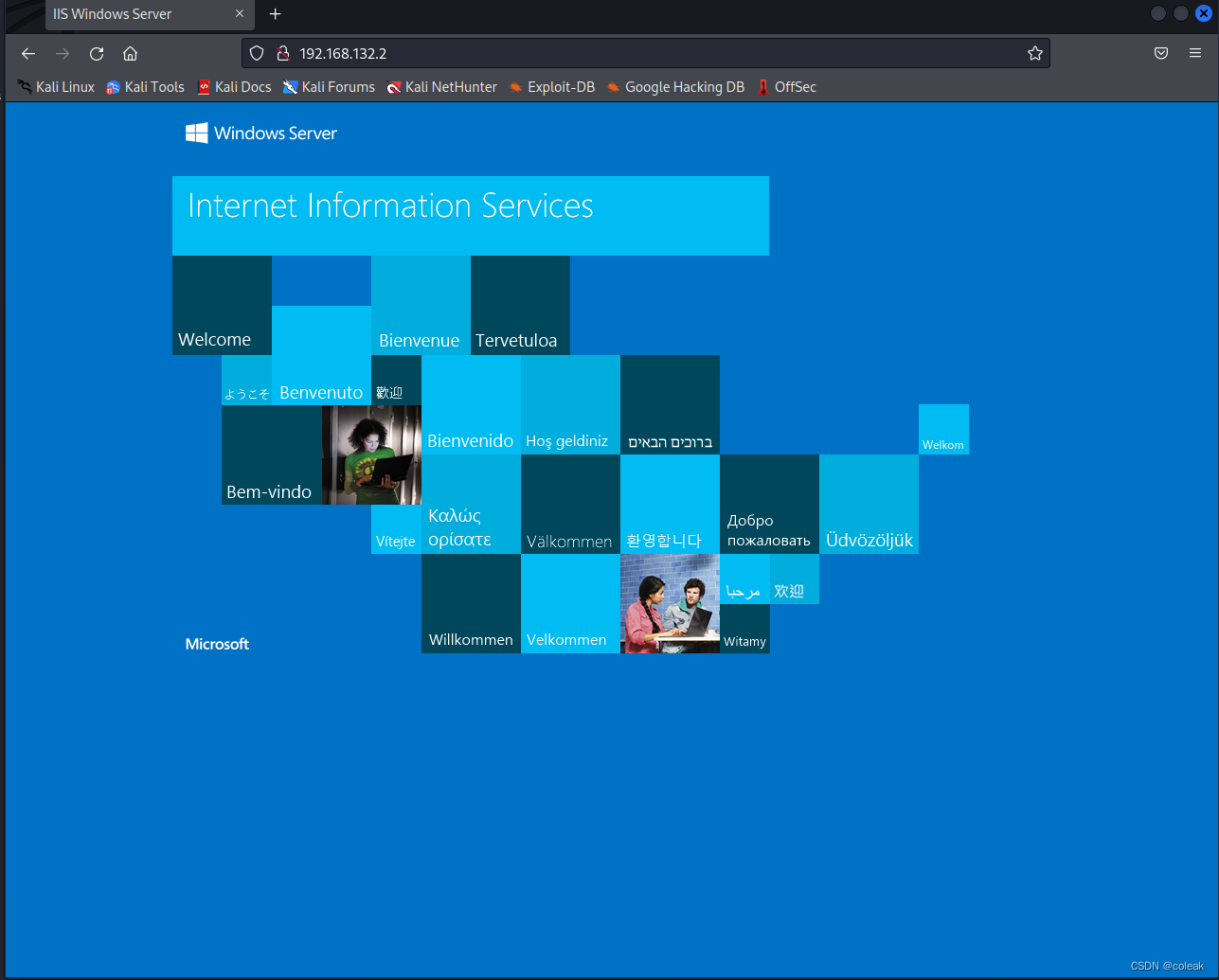Image resolution: width=1219 pixels, height=980 pixels.
Task: Click the Välkommen tile
Action: pos(570,504)
